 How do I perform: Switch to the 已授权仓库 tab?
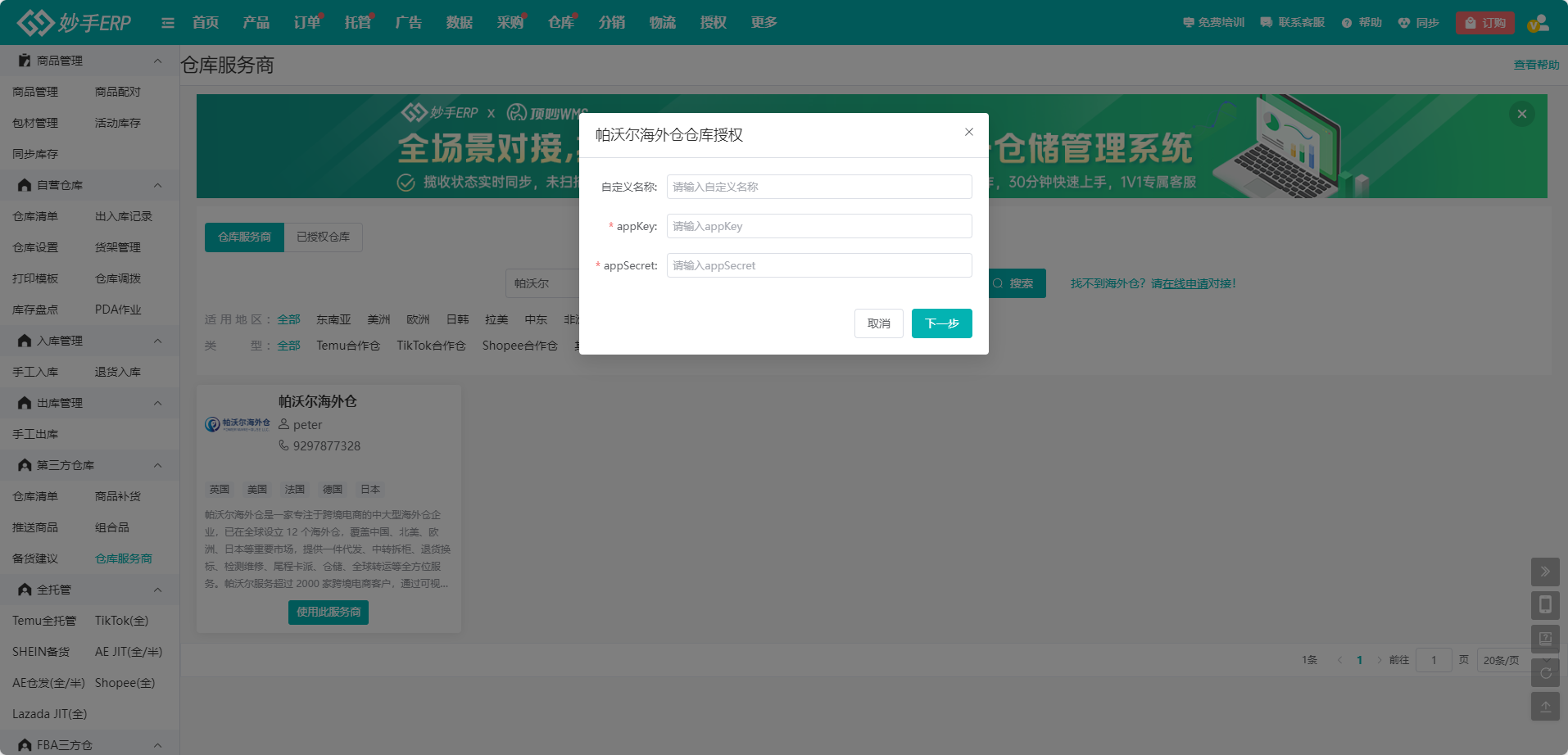click(x=323, y=237)
